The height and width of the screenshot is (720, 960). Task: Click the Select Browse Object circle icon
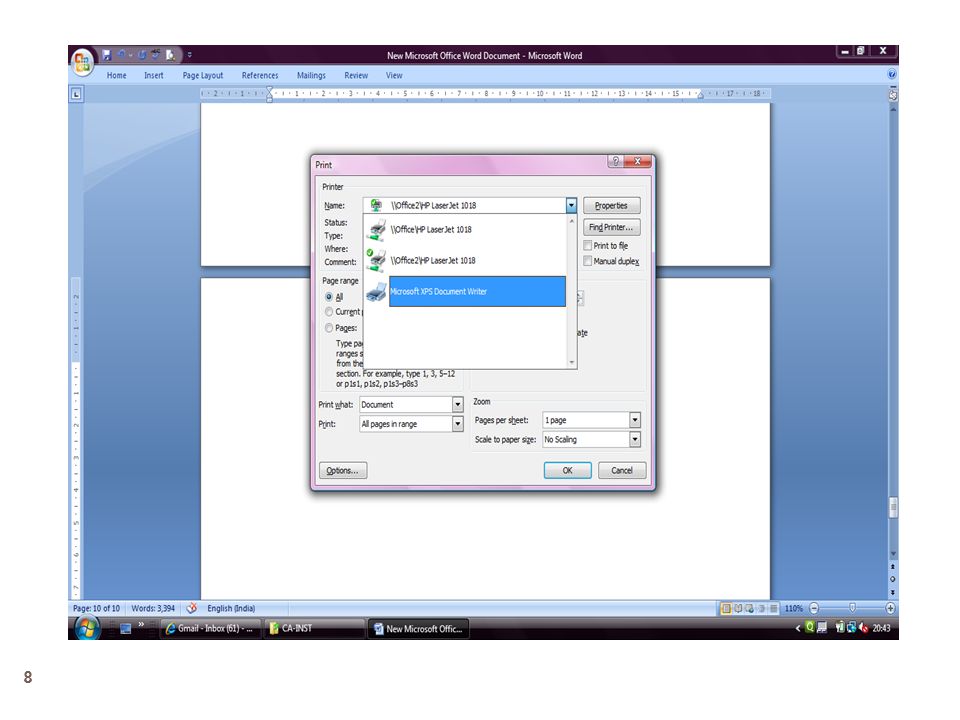click(x=893, y=579)
